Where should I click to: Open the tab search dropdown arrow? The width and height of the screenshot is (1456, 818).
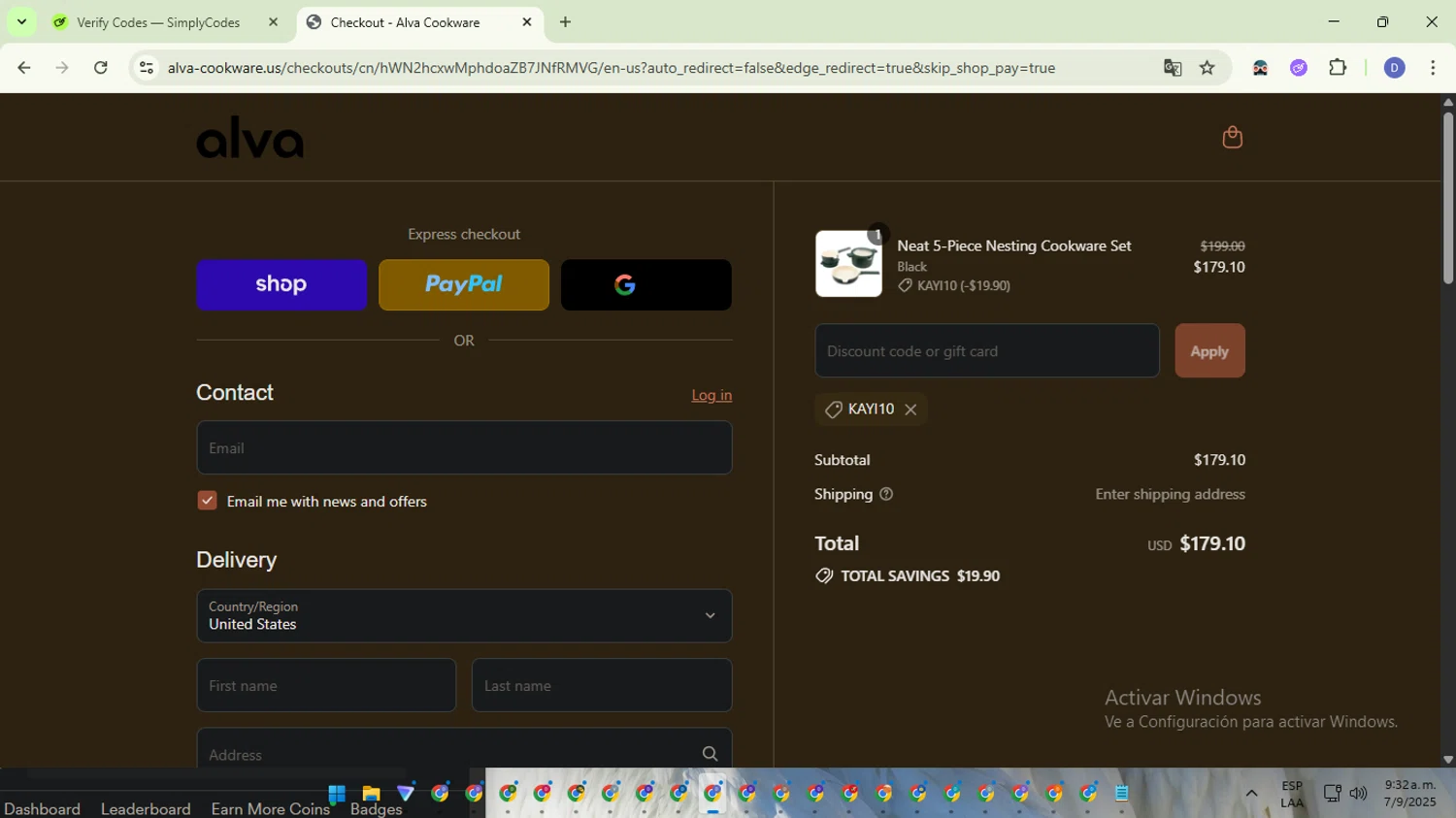[x=21, y=22]
